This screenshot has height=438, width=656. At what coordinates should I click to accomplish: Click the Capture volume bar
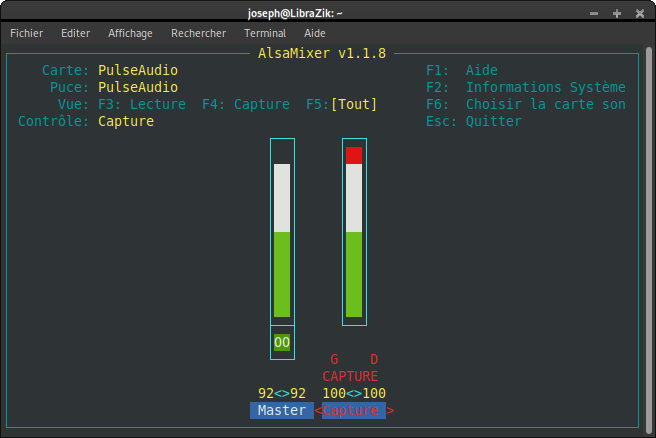[354, 232]
